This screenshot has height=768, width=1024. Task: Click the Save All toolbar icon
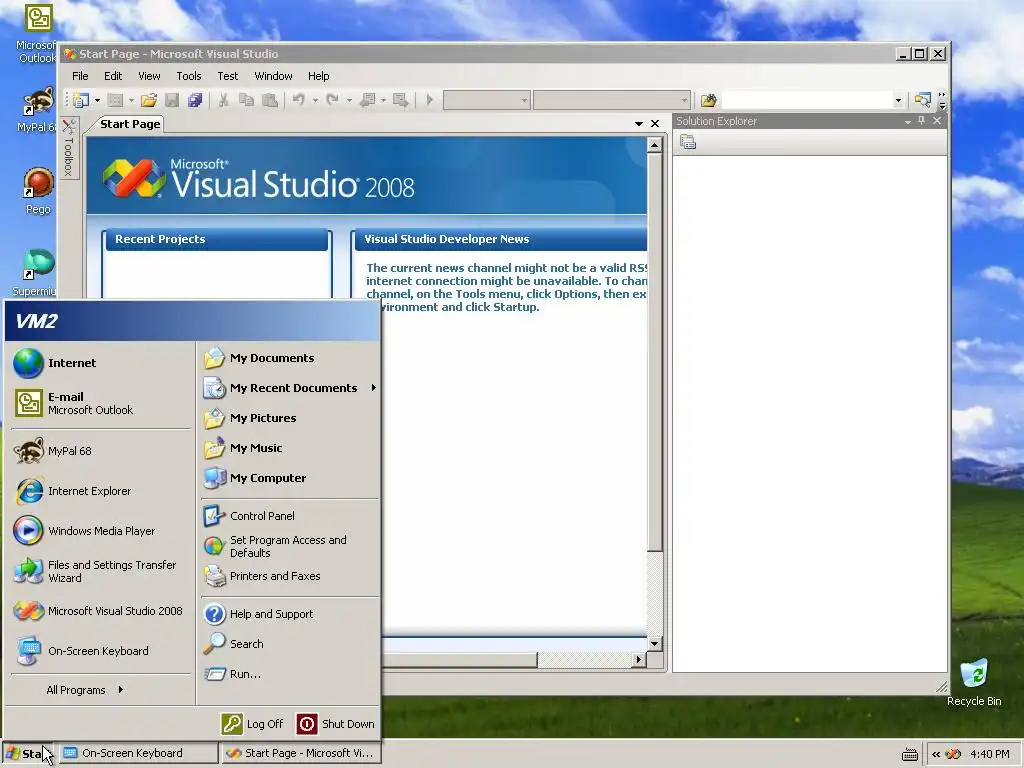click(x=195, y=100)
